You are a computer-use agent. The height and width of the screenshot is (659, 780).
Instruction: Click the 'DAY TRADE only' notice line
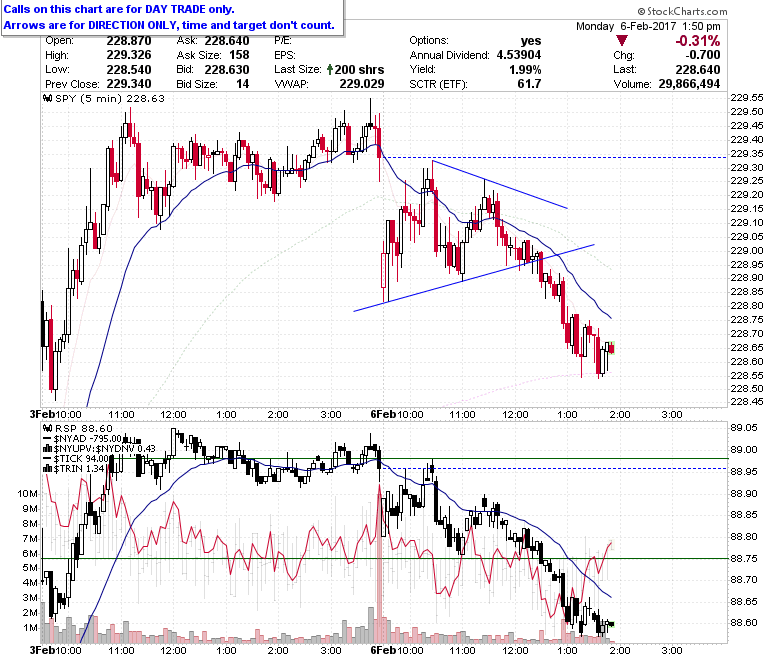click(x=119, y=9)
